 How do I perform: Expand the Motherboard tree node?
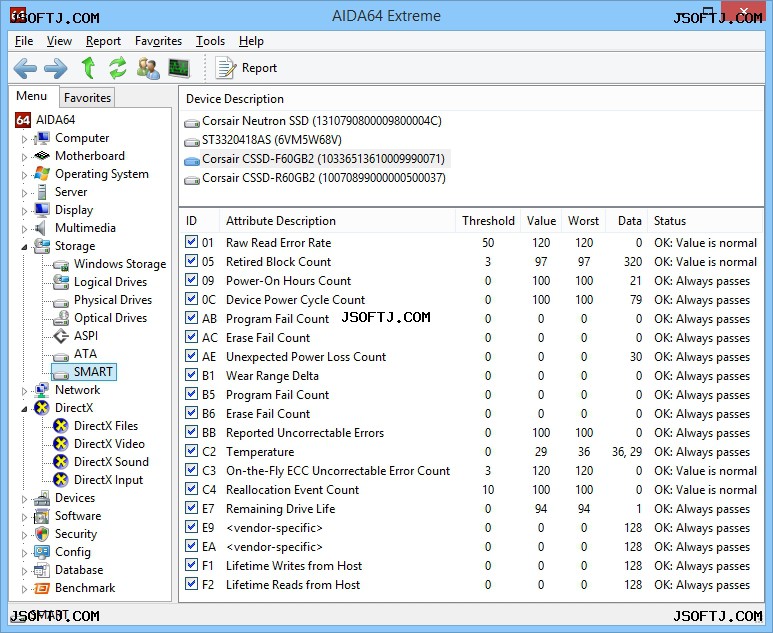pyautogui.click(x=24, y=157)
